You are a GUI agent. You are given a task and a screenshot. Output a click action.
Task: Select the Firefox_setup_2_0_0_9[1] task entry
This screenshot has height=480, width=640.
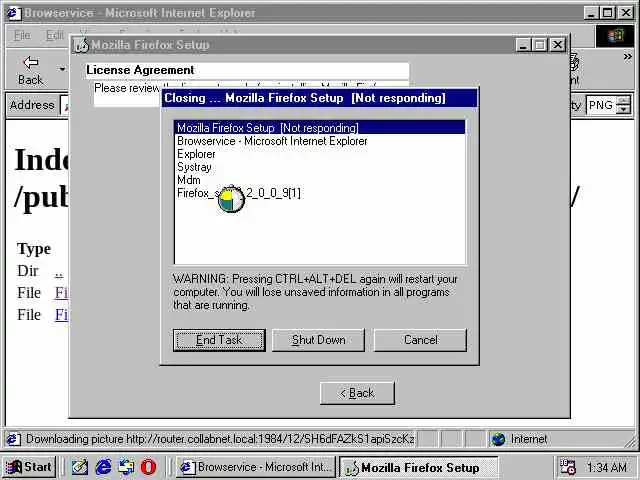(320, 193)
